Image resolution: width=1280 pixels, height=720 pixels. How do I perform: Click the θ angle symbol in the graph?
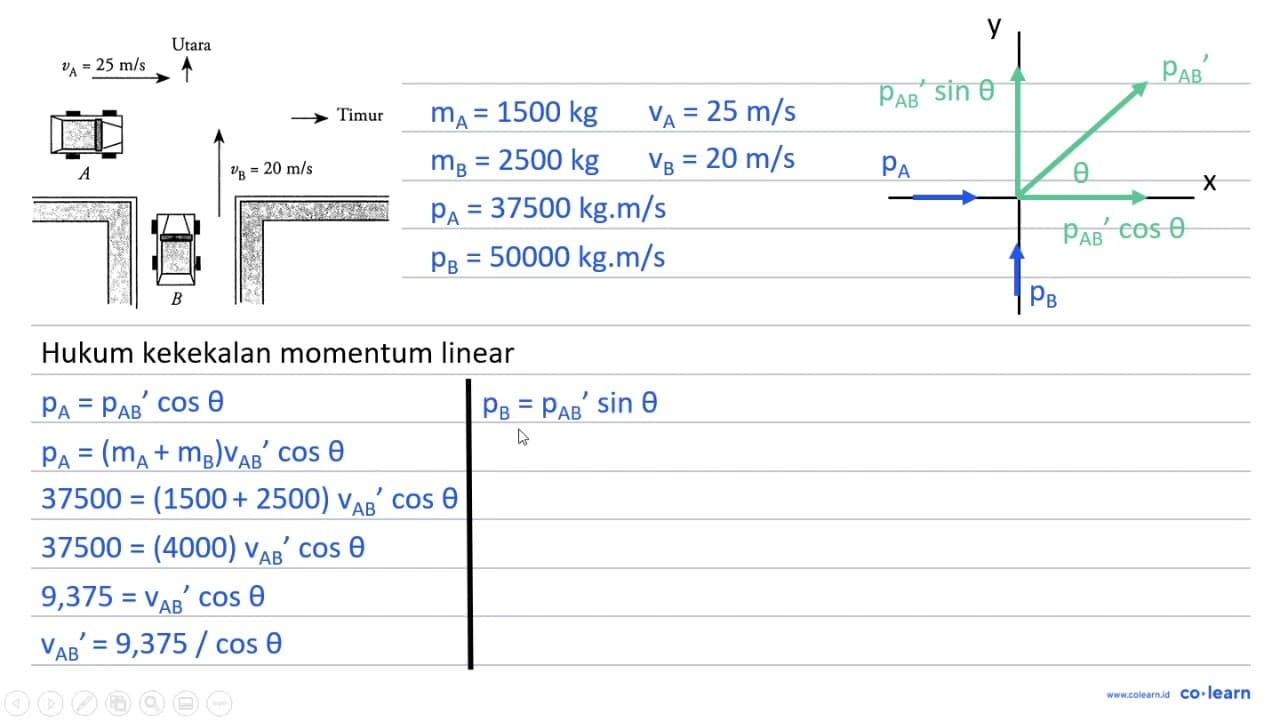[1081, 173]
